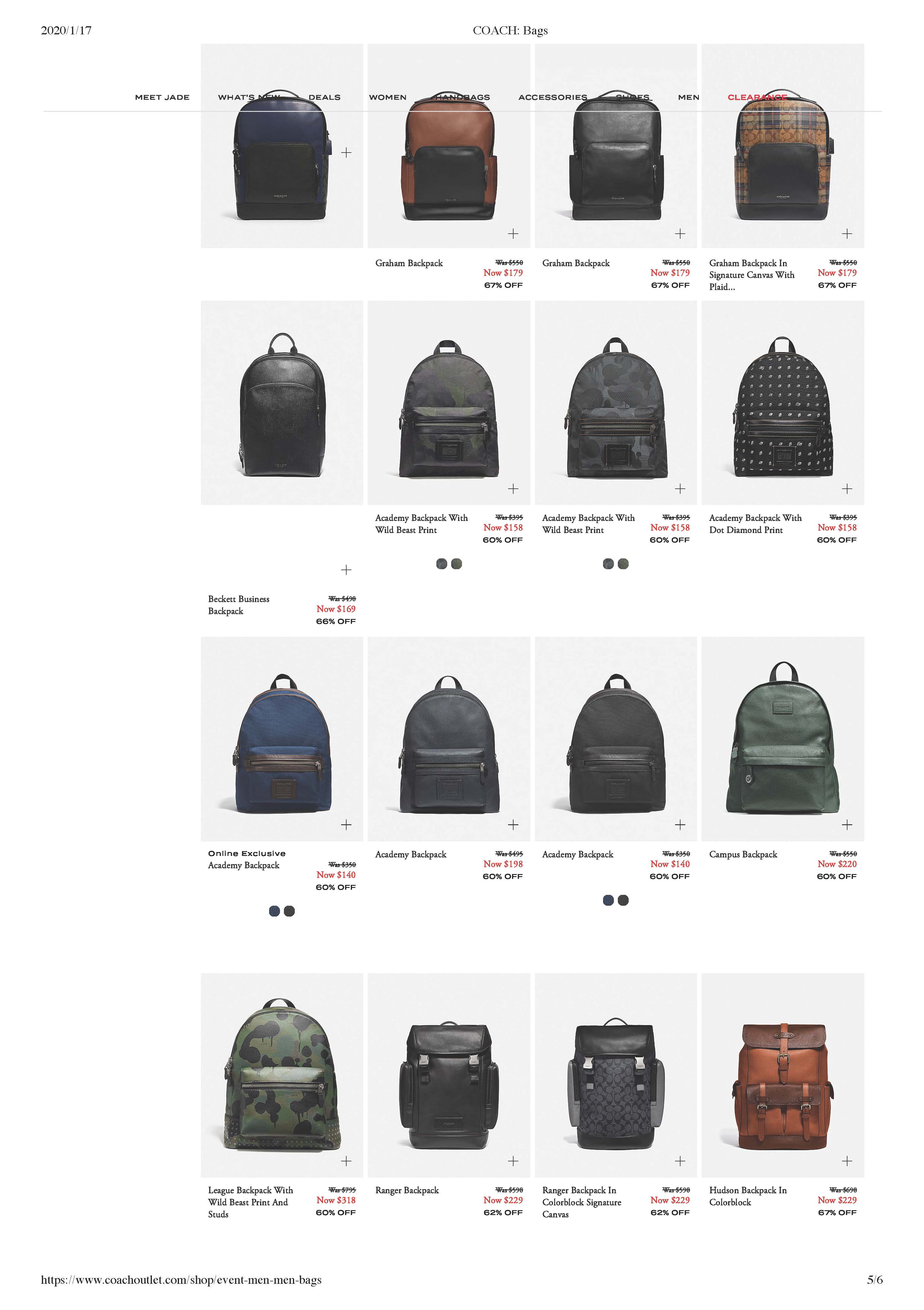Click the plus icon on Campus Backpack
The image size is (924, 1310).
click(x=847, y=825)
